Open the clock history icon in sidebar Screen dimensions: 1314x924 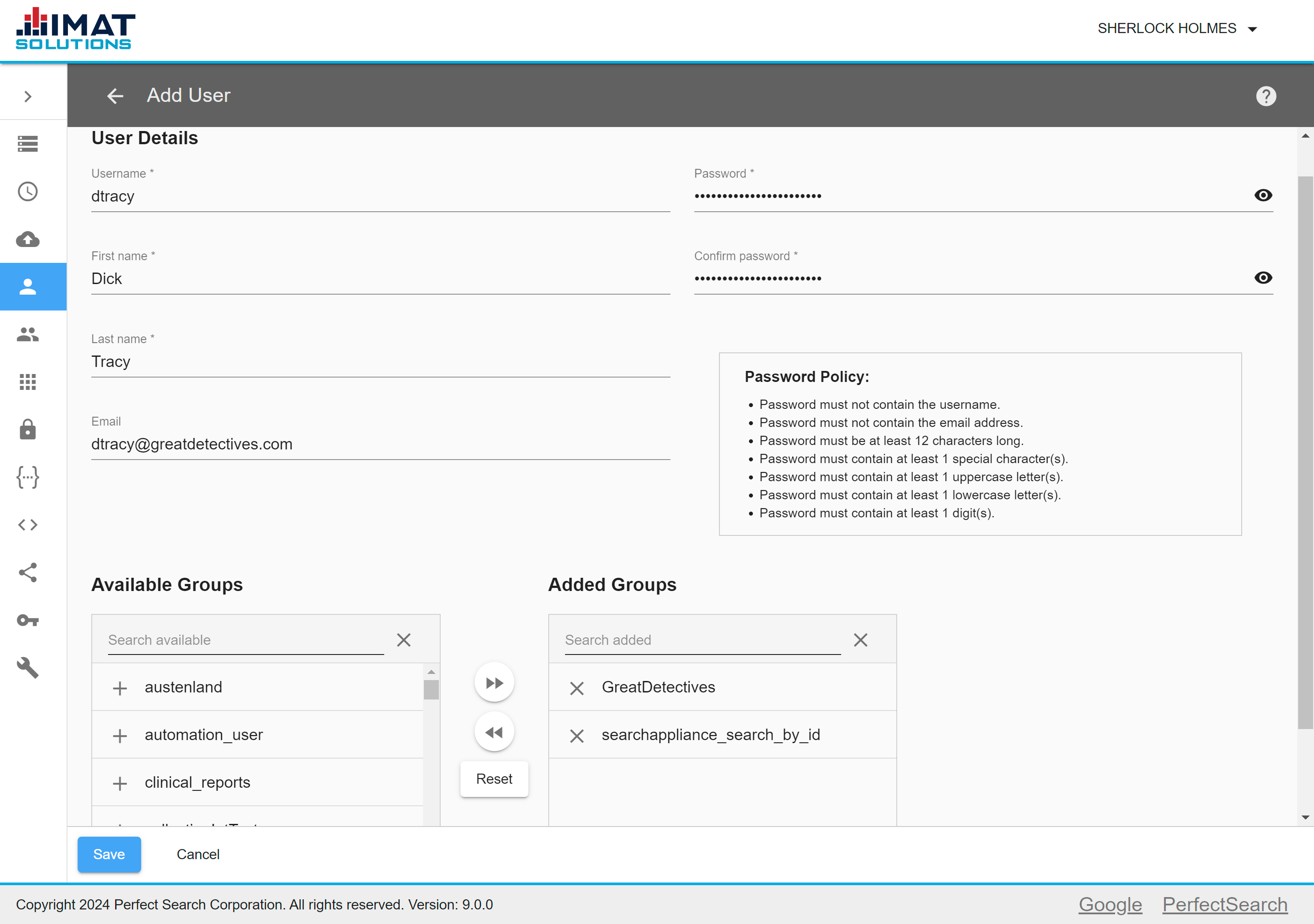[27, 191]
